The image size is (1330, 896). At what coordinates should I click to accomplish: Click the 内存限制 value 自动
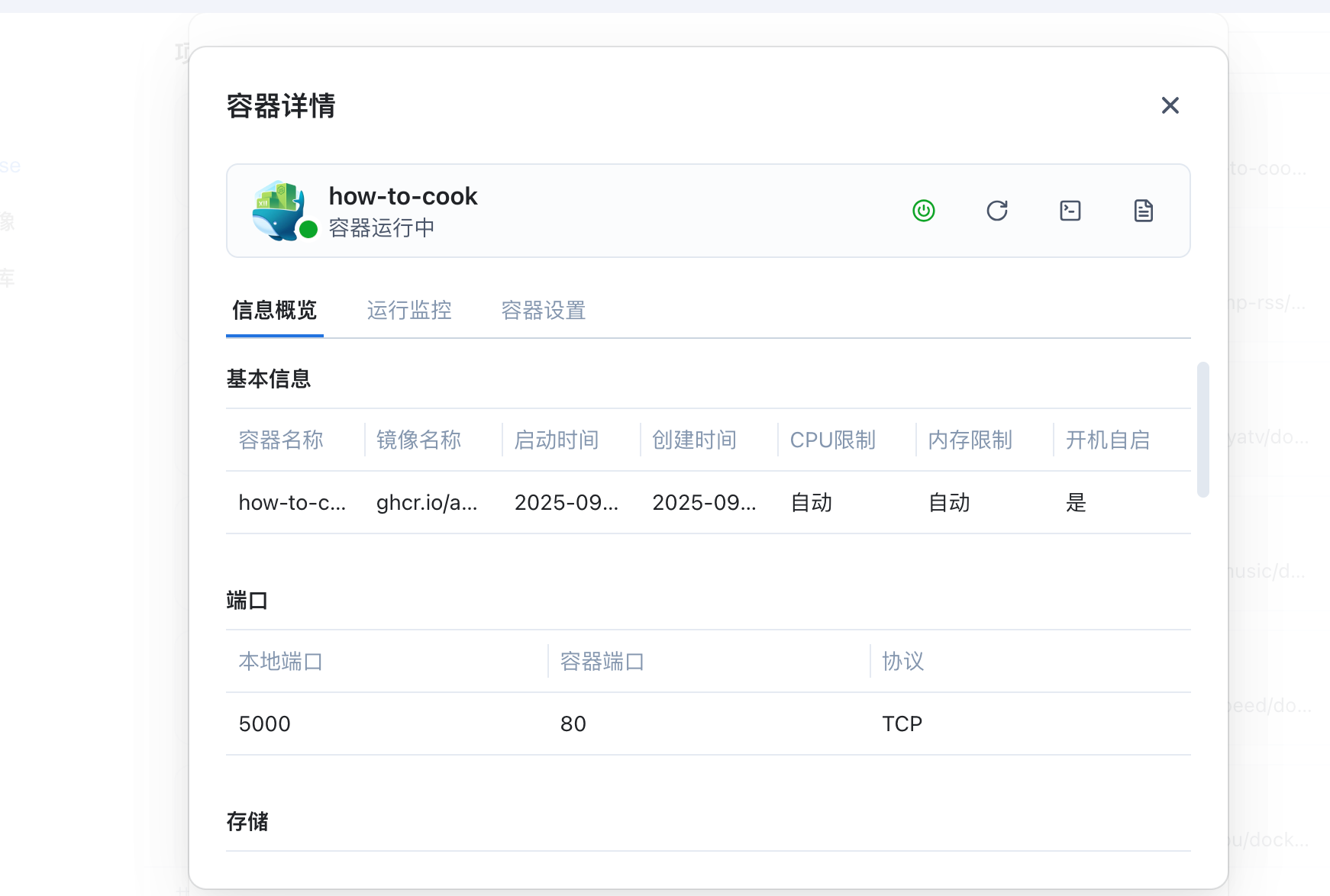click(x=949, y=502)
